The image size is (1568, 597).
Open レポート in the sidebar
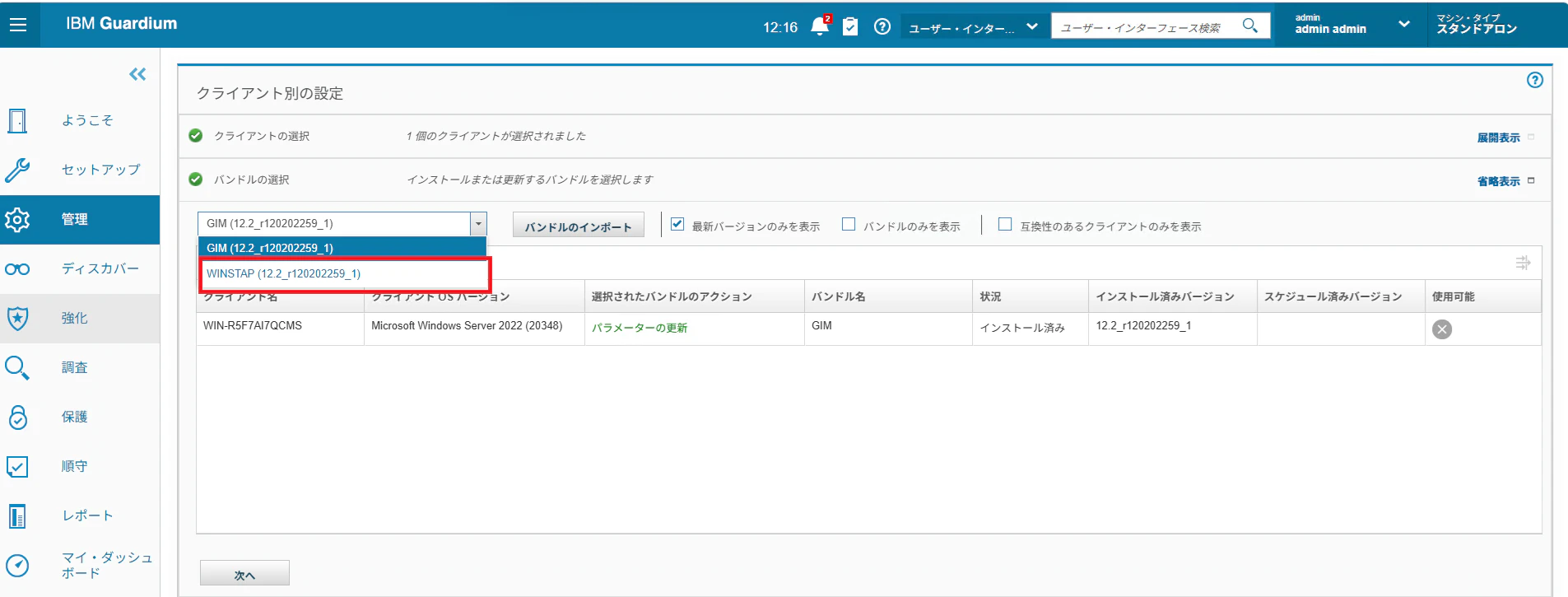tap(87, 515)
